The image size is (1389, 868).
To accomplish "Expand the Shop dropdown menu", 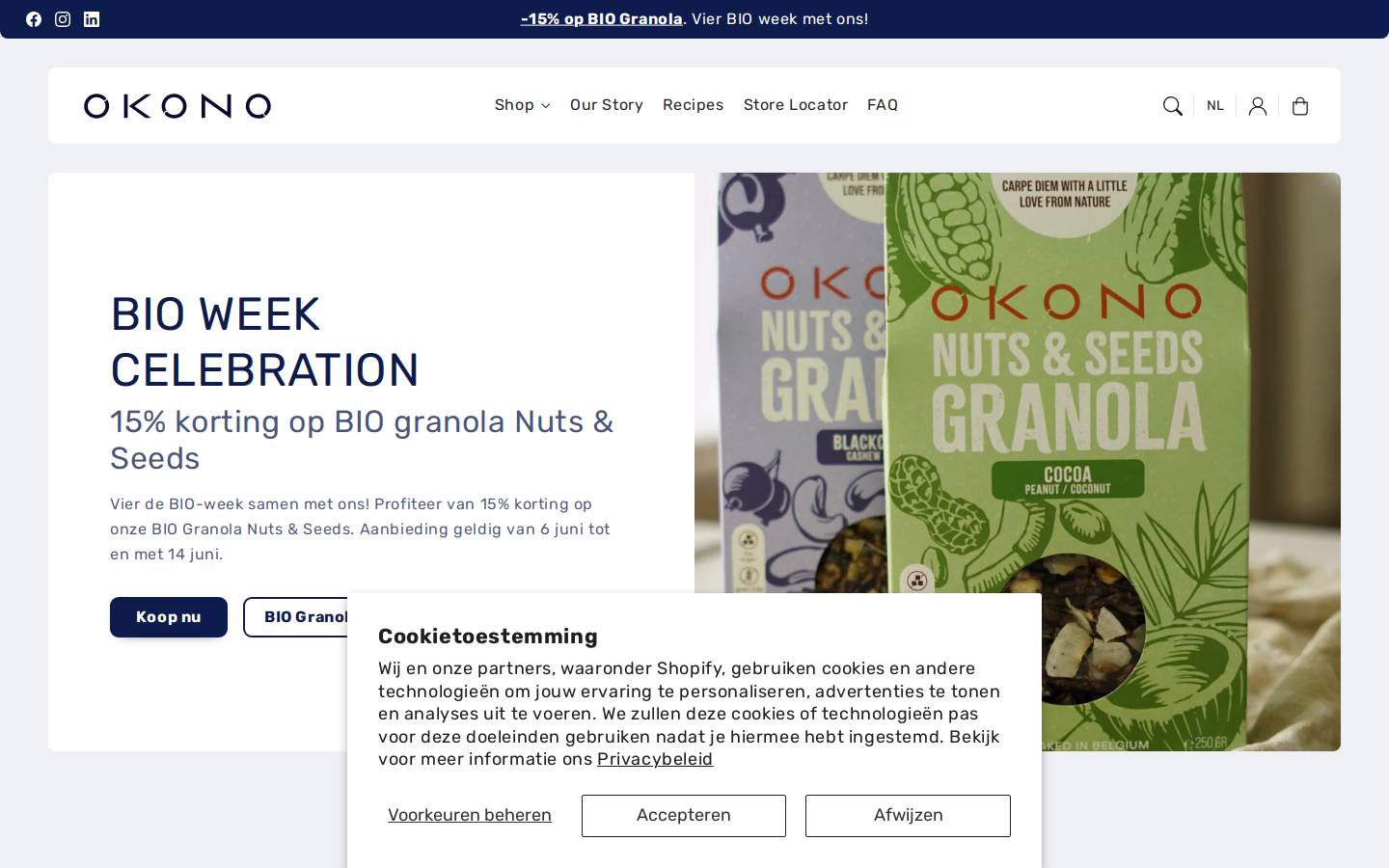I will 522,105.
